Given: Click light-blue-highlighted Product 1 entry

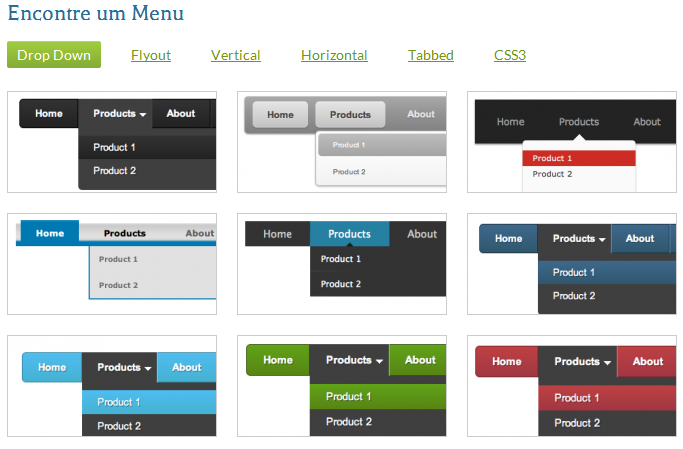Looking at the screenshot, I should (x=149, y=402).
